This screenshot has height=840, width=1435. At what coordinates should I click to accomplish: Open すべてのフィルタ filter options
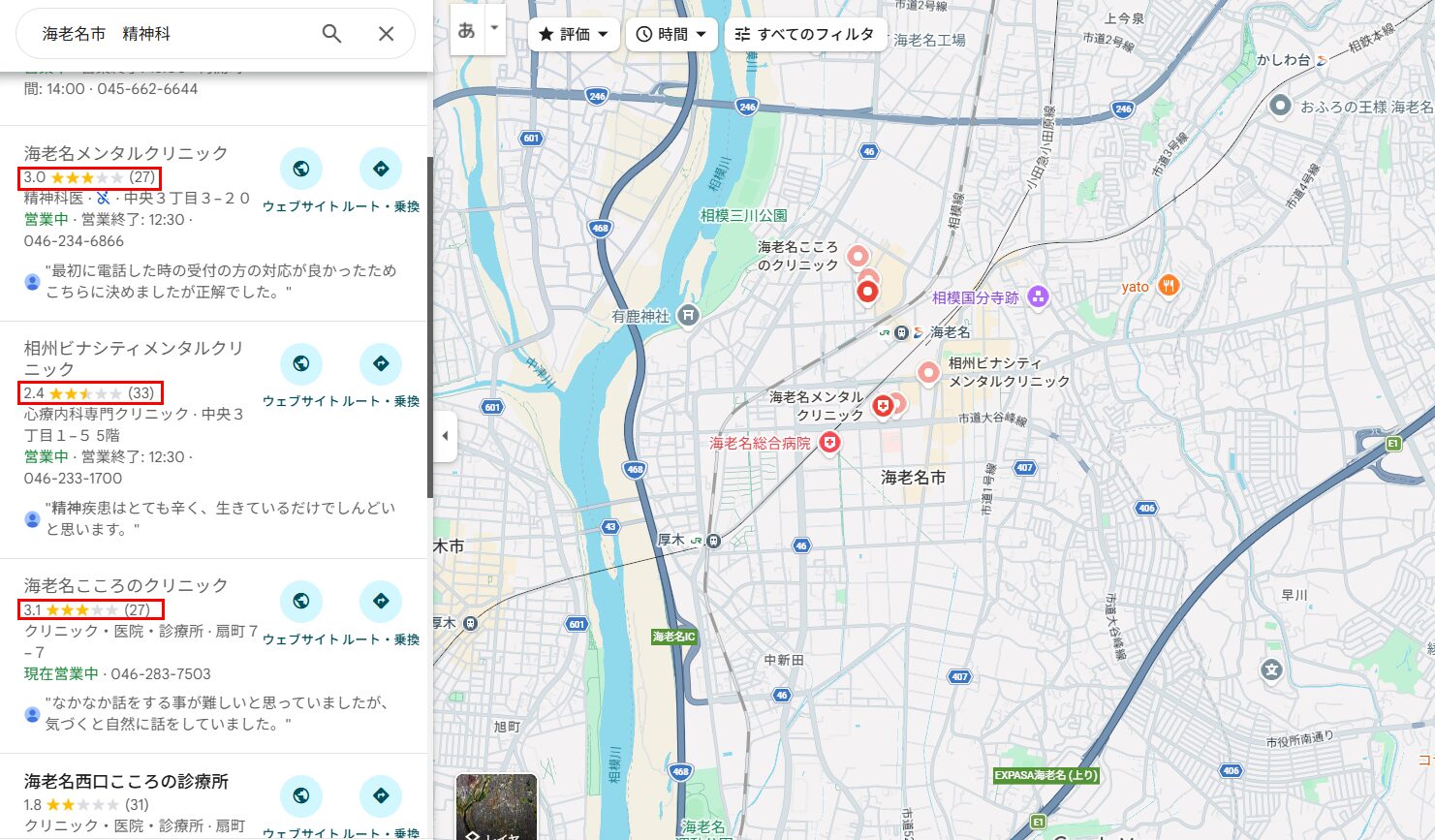coord(805,34)
